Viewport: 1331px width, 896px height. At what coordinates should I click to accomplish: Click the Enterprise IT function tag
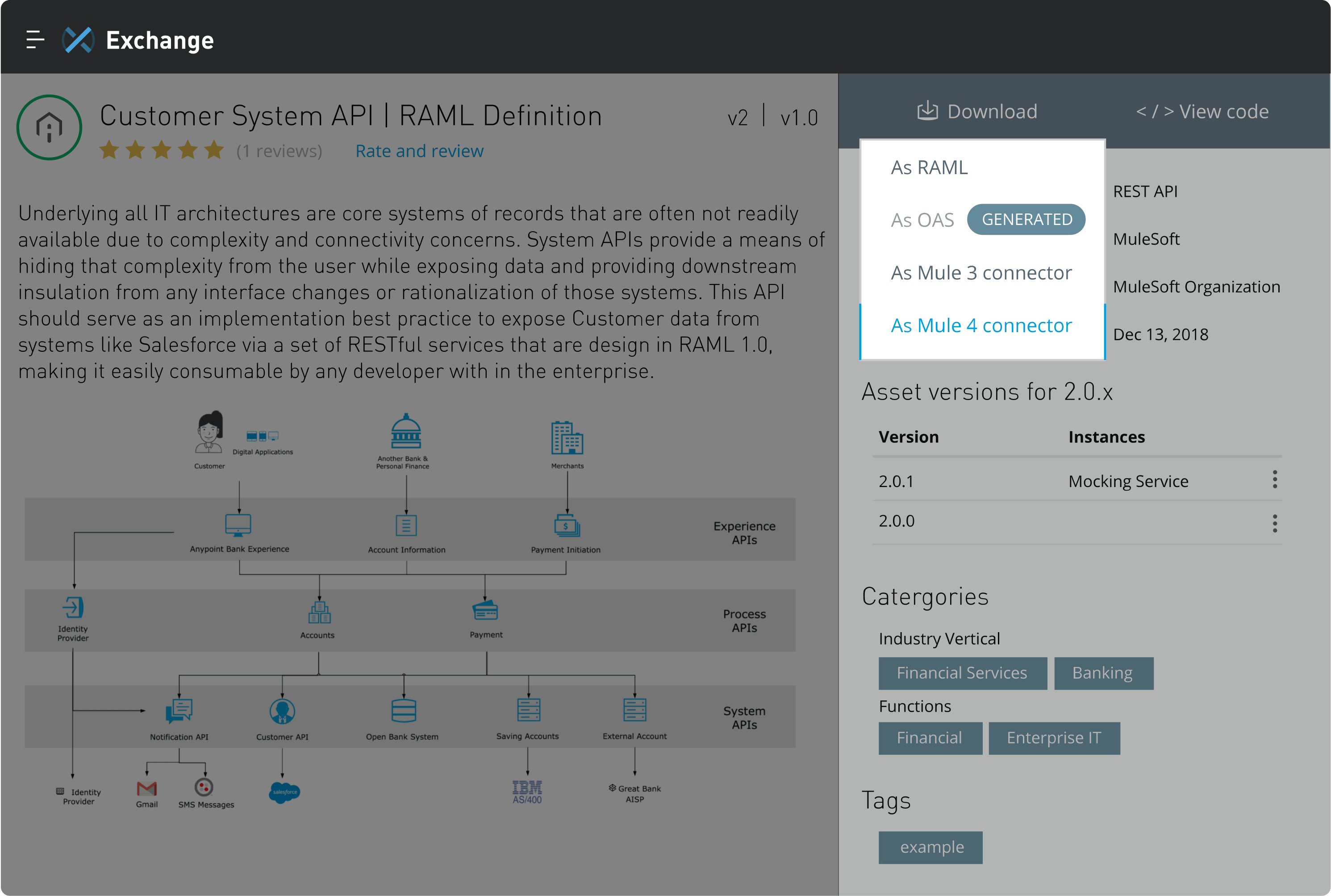[1054, 738]
